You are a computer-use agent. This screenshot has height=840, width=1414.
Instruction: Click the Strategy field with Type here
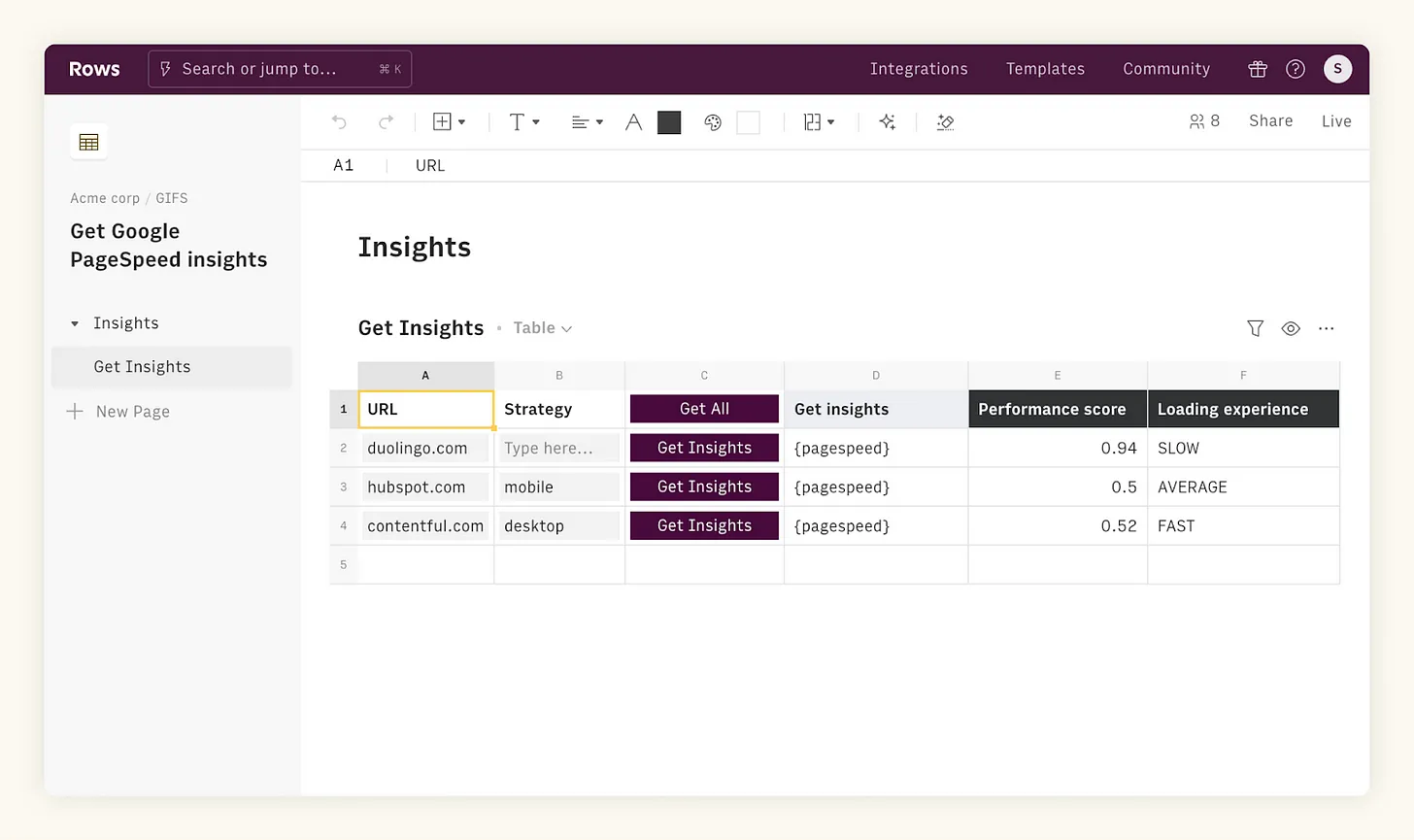coord(559,448)
